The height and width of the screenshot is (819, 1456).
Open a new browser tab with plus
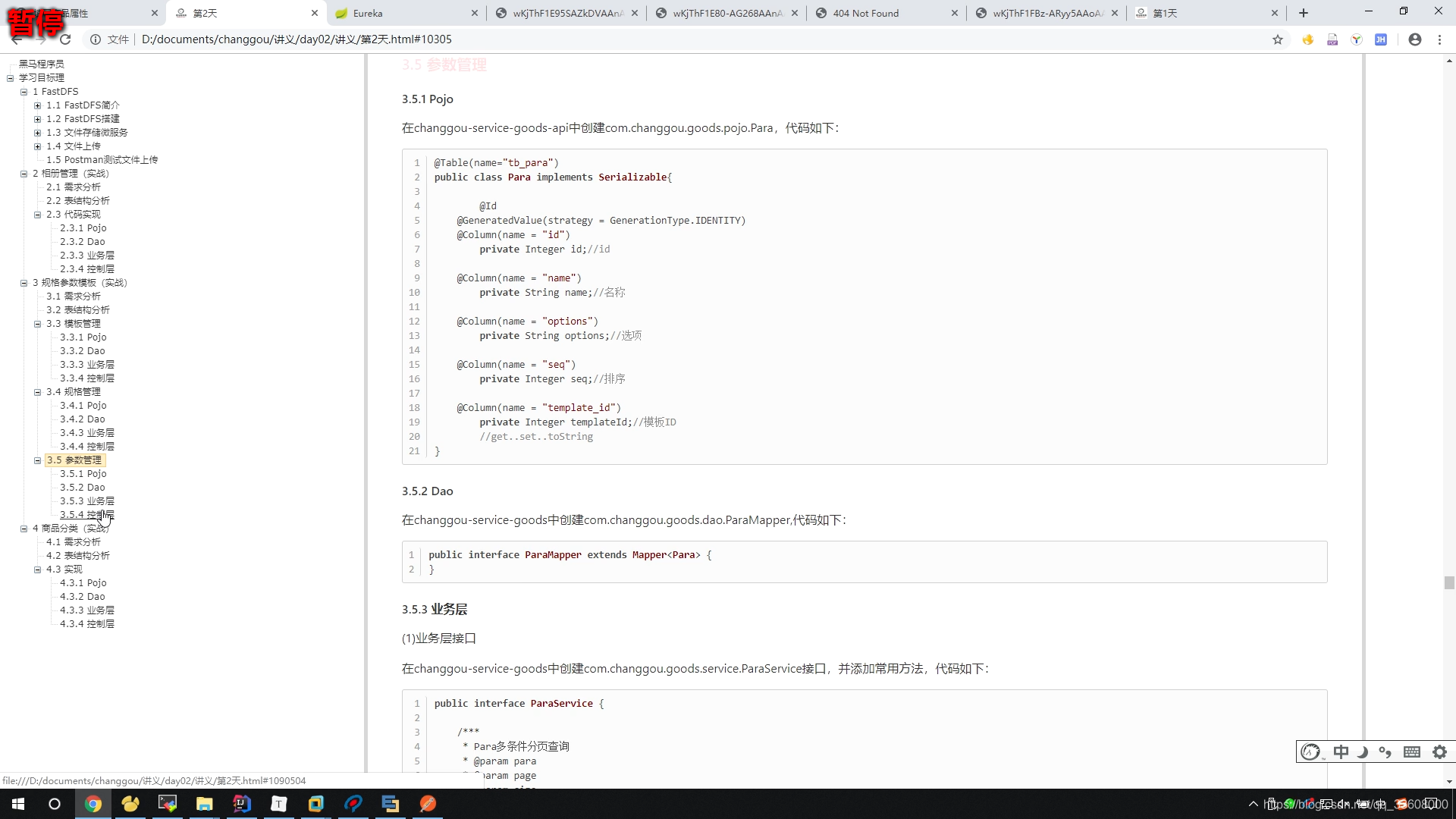[1304, 13]
